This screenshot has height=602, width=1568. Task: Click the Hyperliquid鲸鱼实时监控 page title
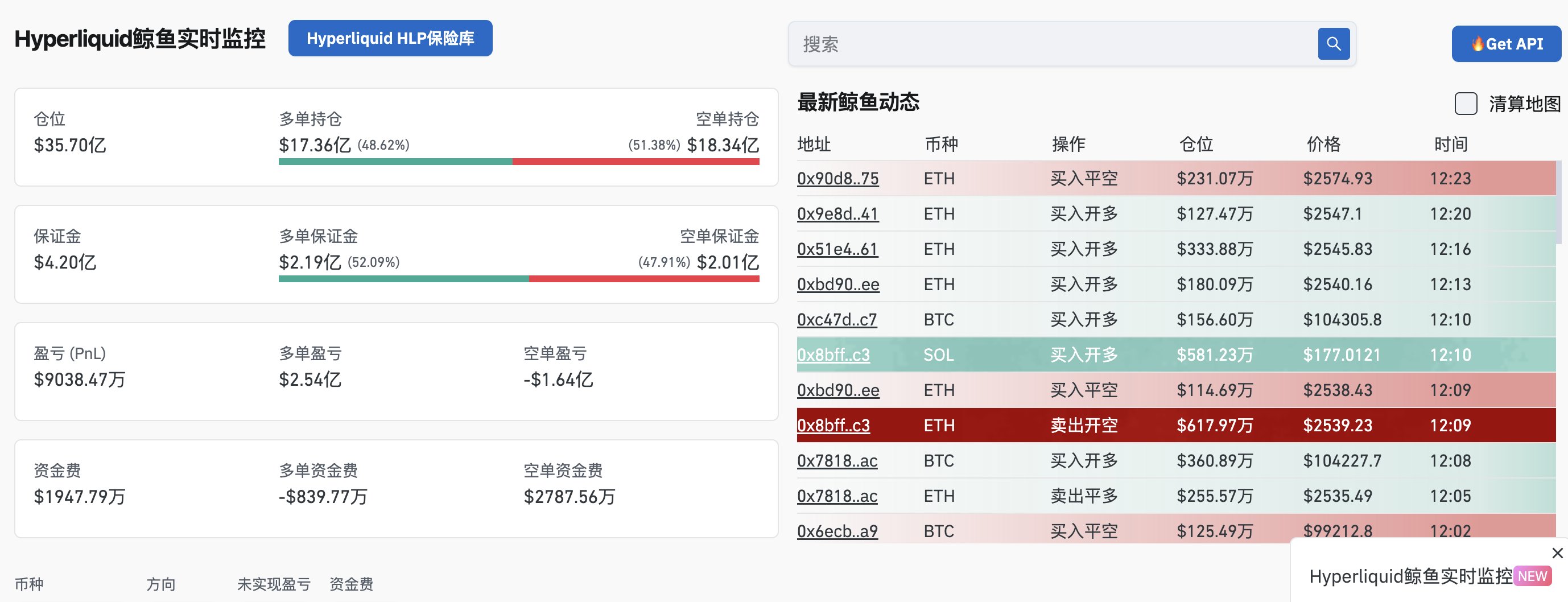140,38
